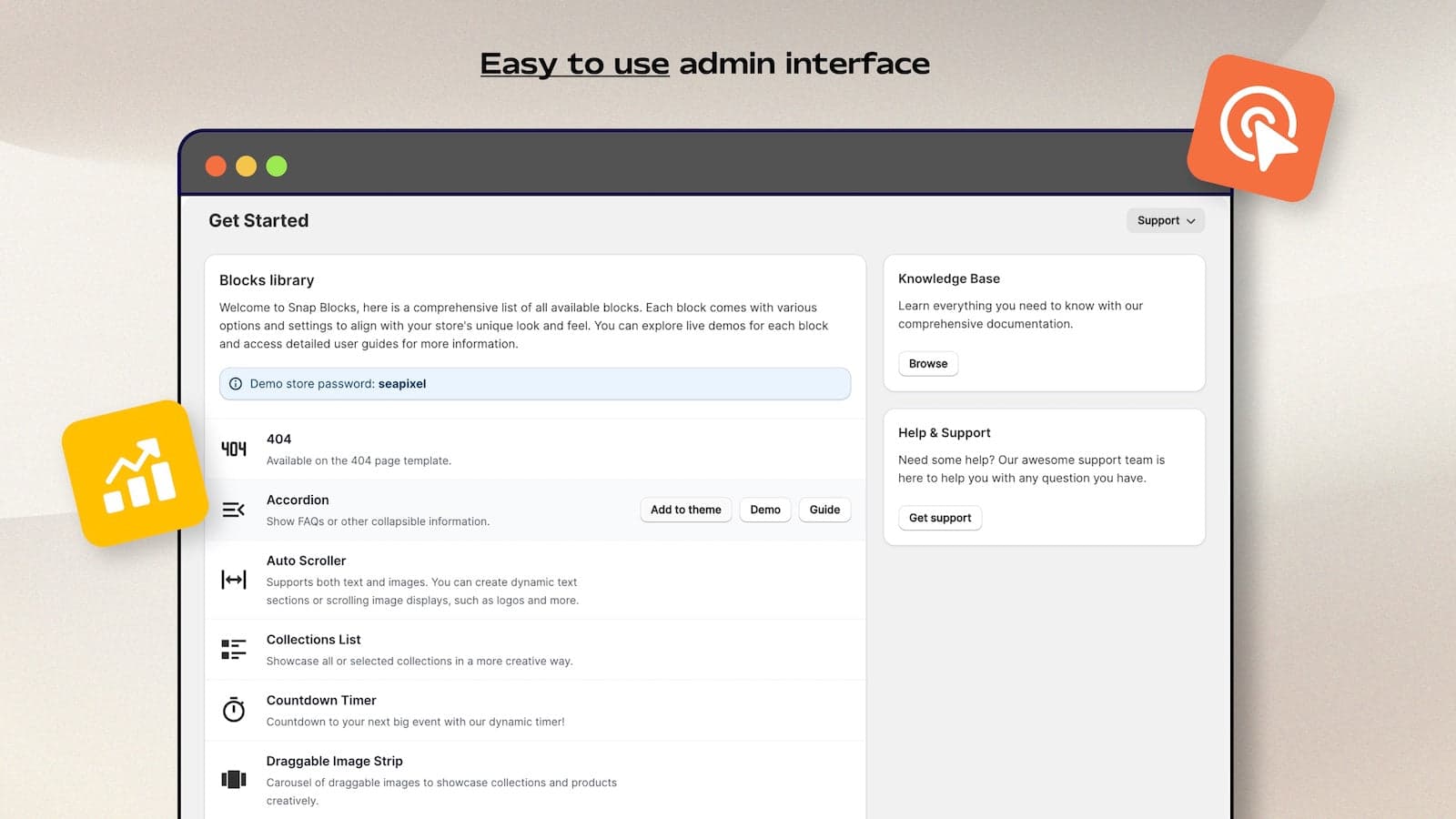Screen dimensions: 1456x819
Task: Click the orange cursor click badge
Action: (x=1260, y=128)
